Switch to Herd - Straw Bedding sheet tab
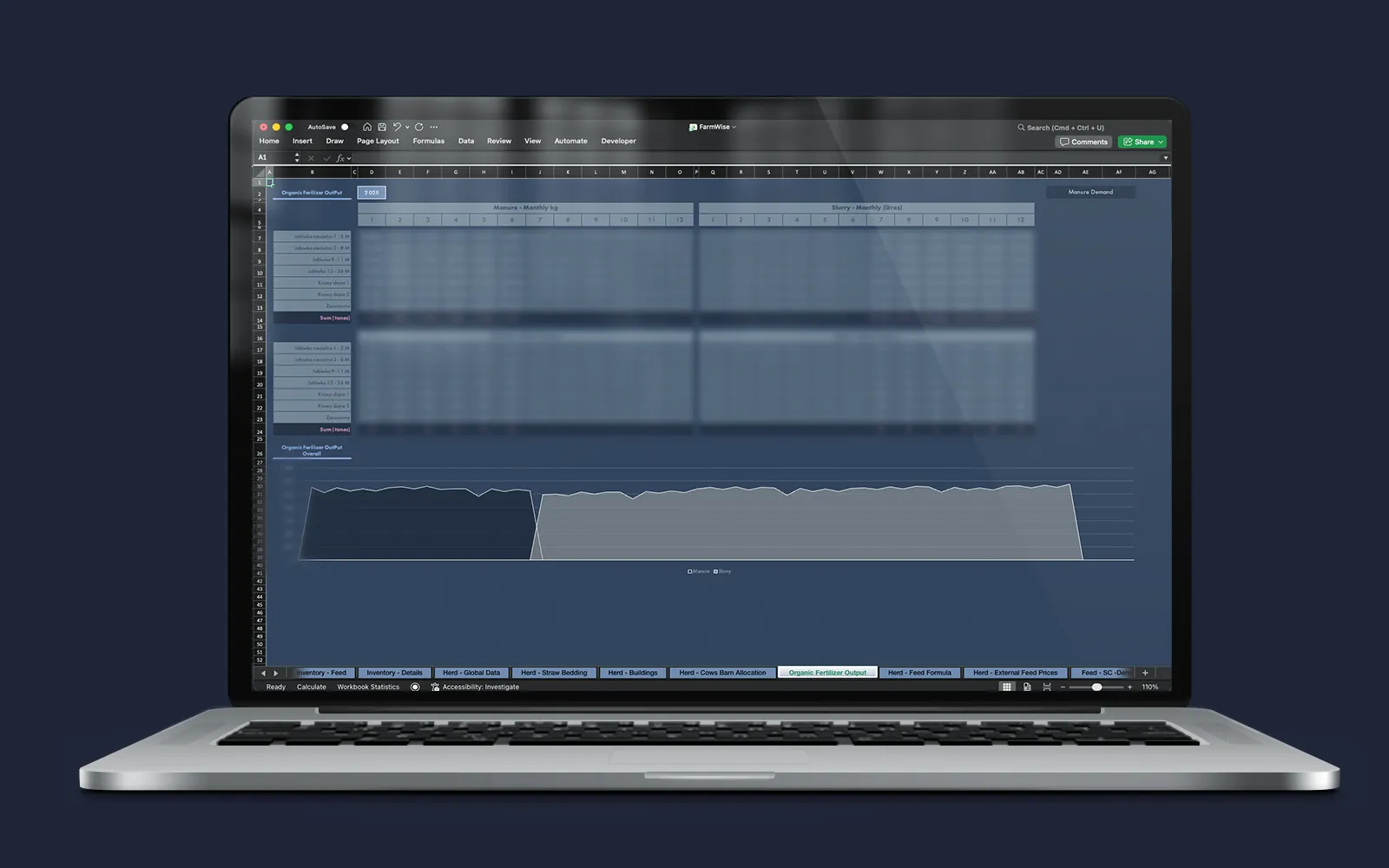Image resolution: width=1389 pixels, height=868 pixels. 554,673
